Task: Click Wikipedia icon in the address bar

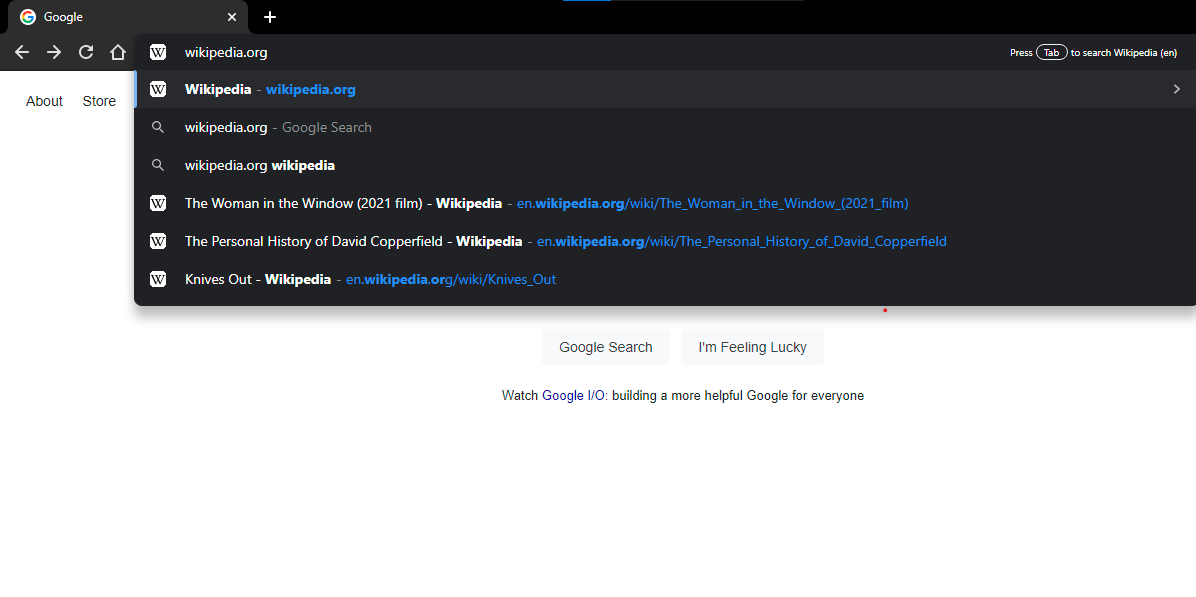Action: coord(158,52)
